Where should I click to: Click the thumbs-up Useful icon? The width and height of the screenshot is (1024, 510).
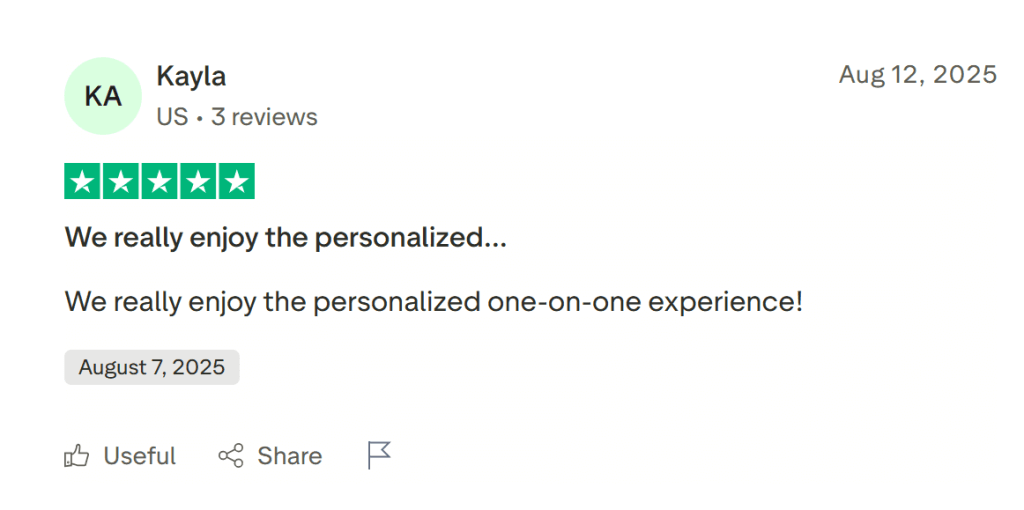click(x=77, y=457)
